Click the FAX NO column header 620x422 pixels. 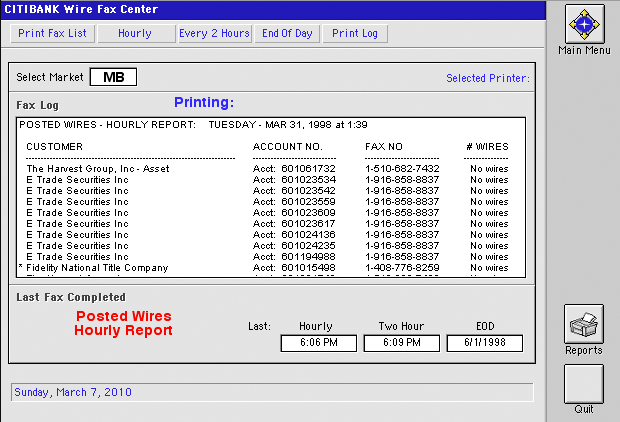(x=384, y=147)
